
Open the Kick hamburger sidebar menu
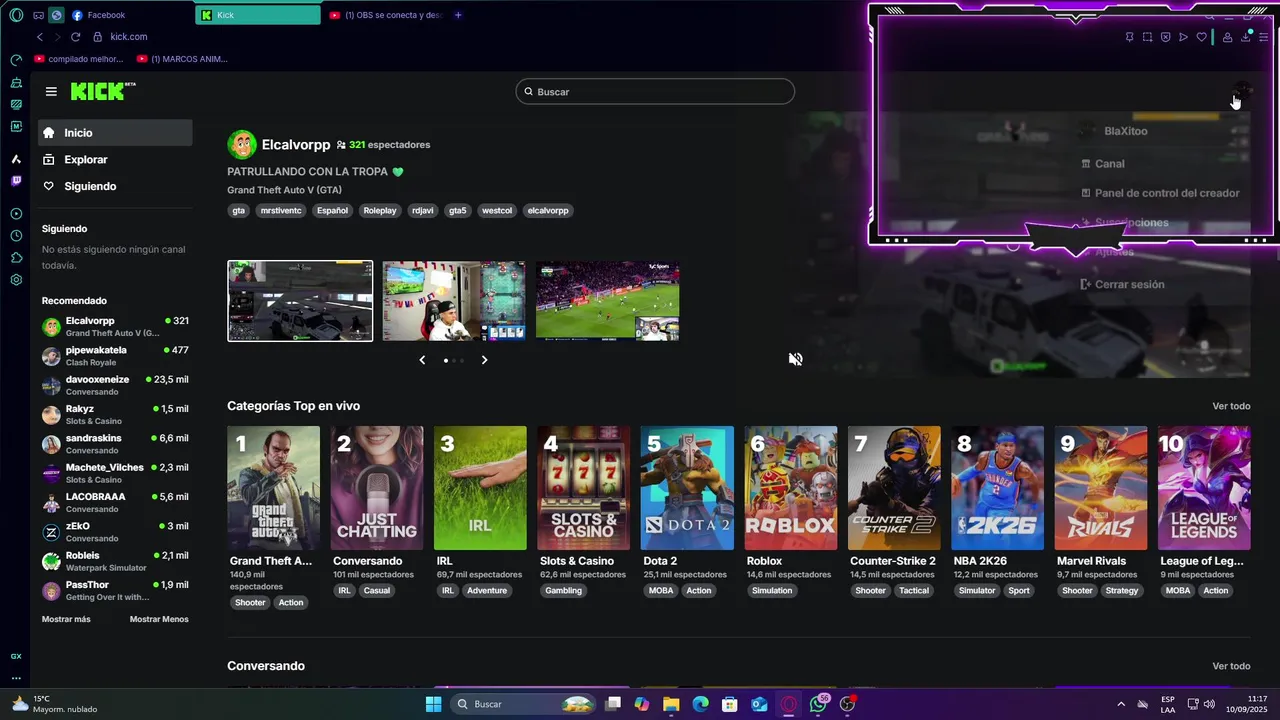click(x=51, y=91)
